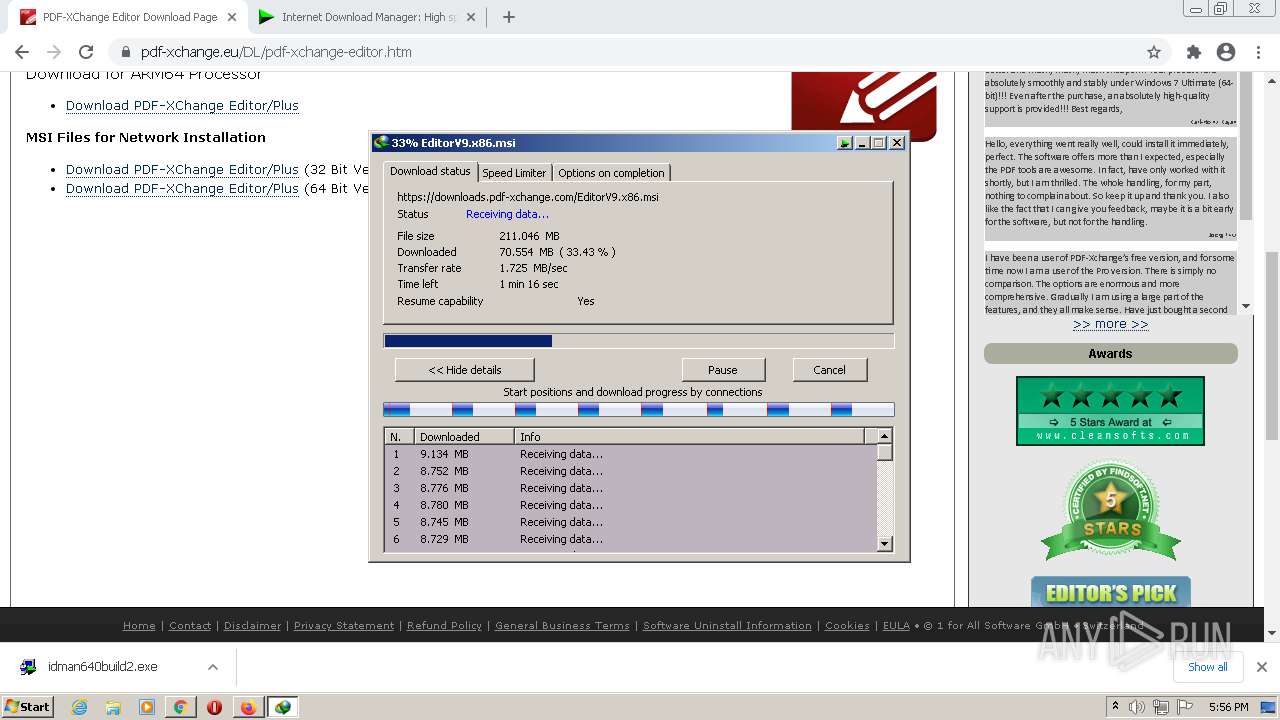Switch to the PDF-XChange Editor Download Page tab
Screen dimensions: 1280x720
pos(130,17)
